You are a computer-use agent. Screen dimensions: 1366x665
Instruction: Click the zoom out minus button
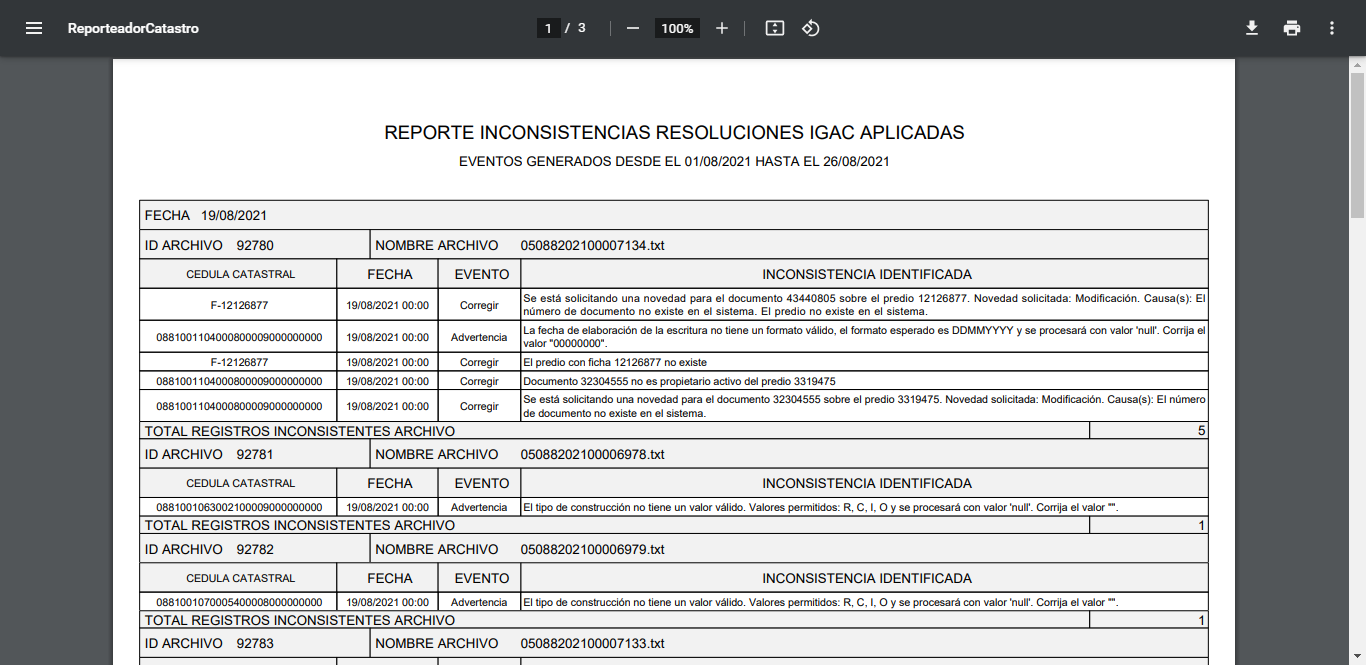pos(632,28)
